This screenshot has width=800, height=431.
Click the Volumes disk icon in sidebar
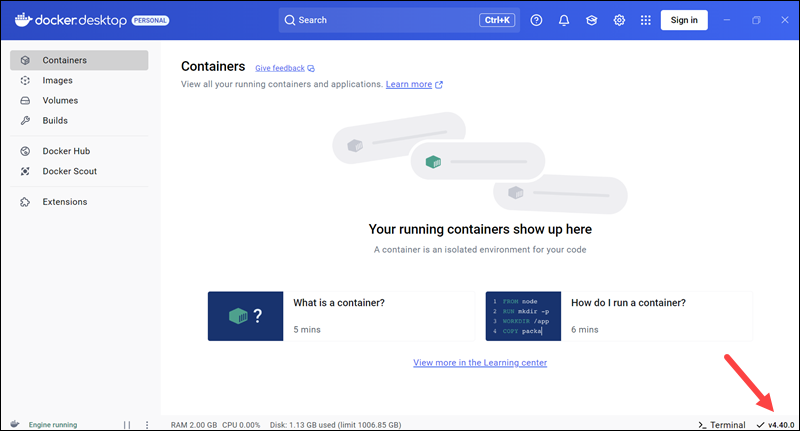click(25, 100)
